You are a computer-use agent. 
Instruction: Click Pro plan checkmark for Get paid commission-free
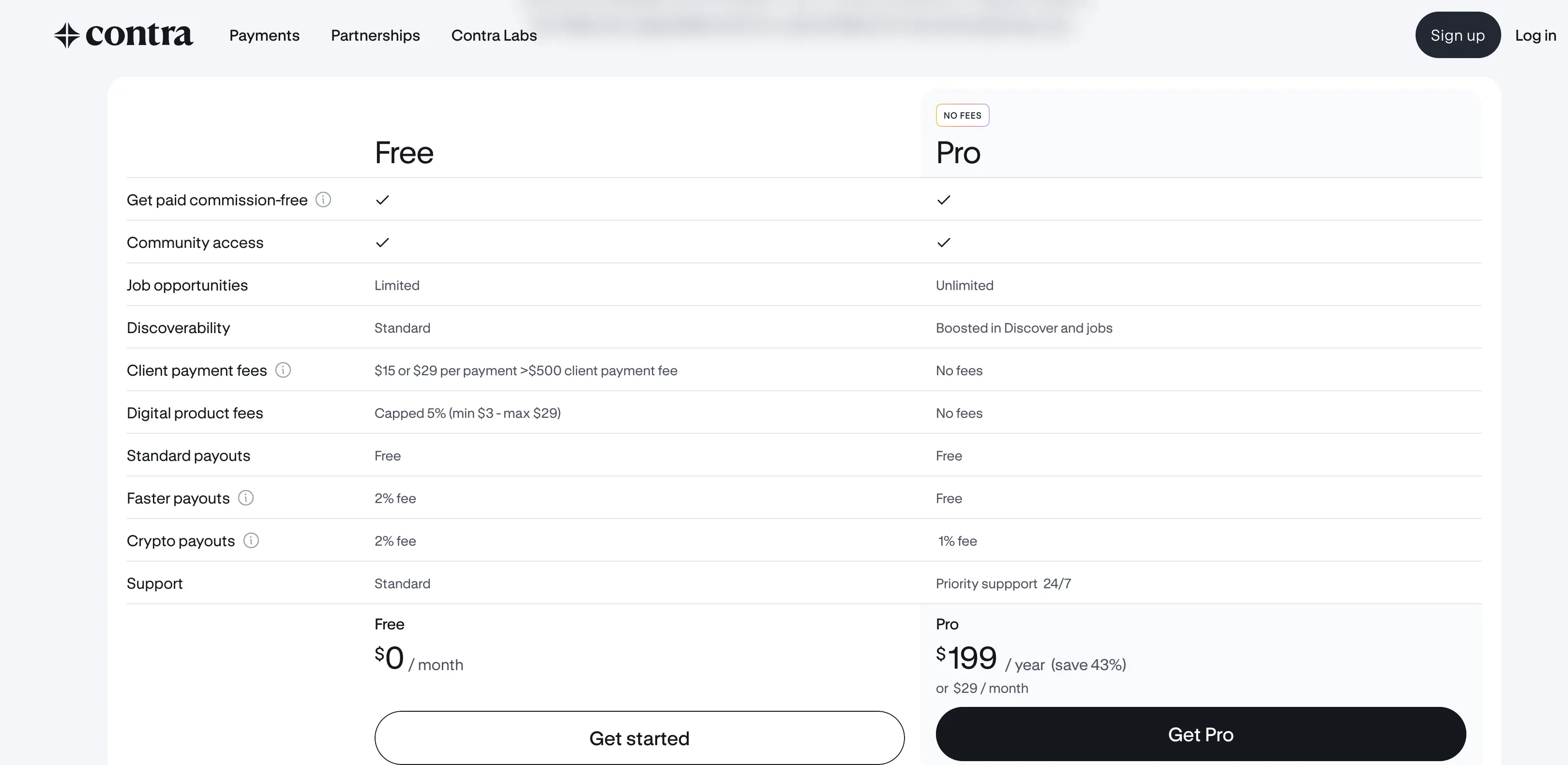944,200
